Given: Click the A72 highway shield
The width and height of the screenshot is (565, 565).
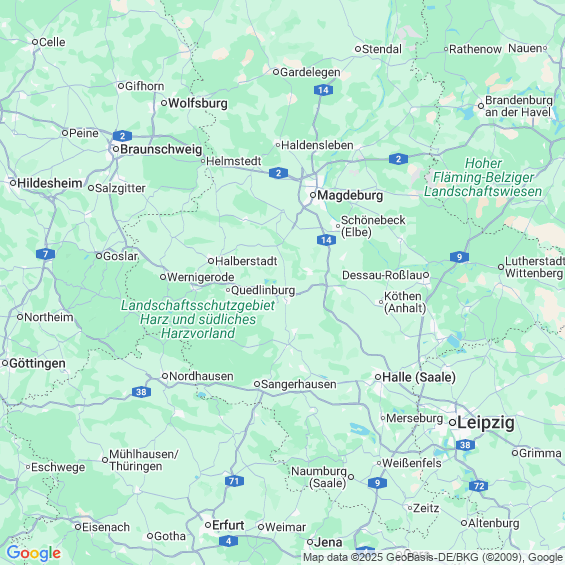Looking at the screenshot, I should (479, 486).
